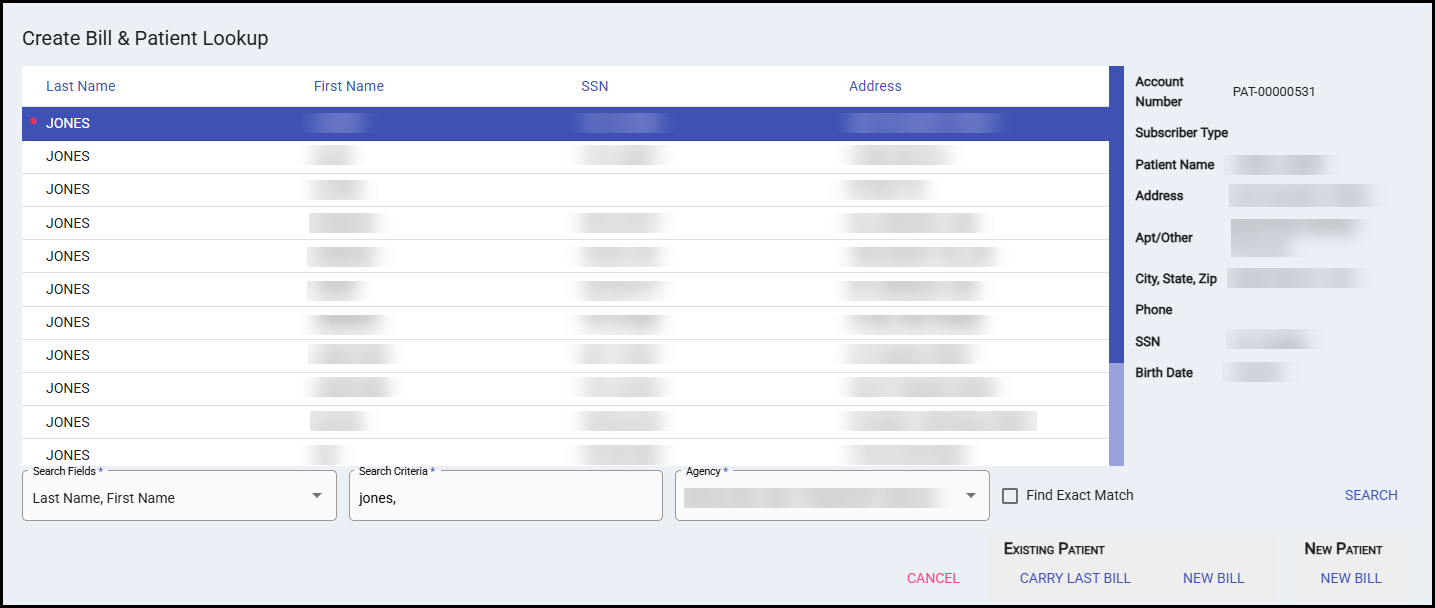The height and width of the screenshot is (608, 1435).
Task: Click the pink CANCEL button
Action: coord(932,578)
